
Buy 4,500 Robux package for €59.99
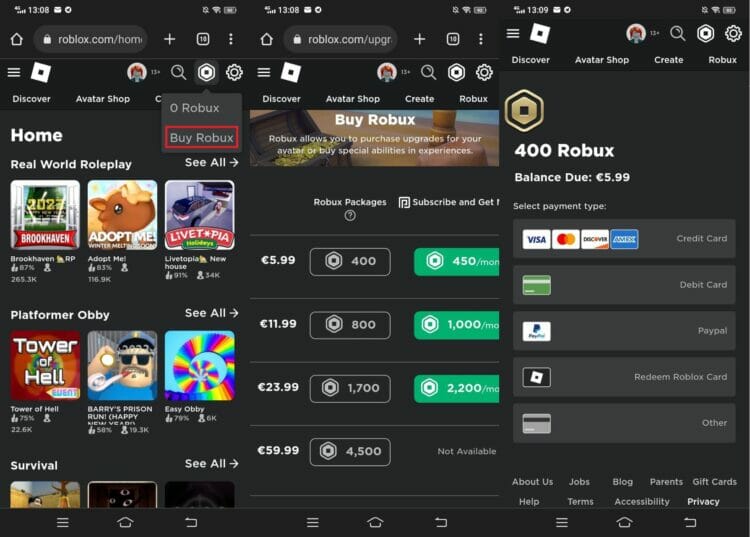pos(350,452)
